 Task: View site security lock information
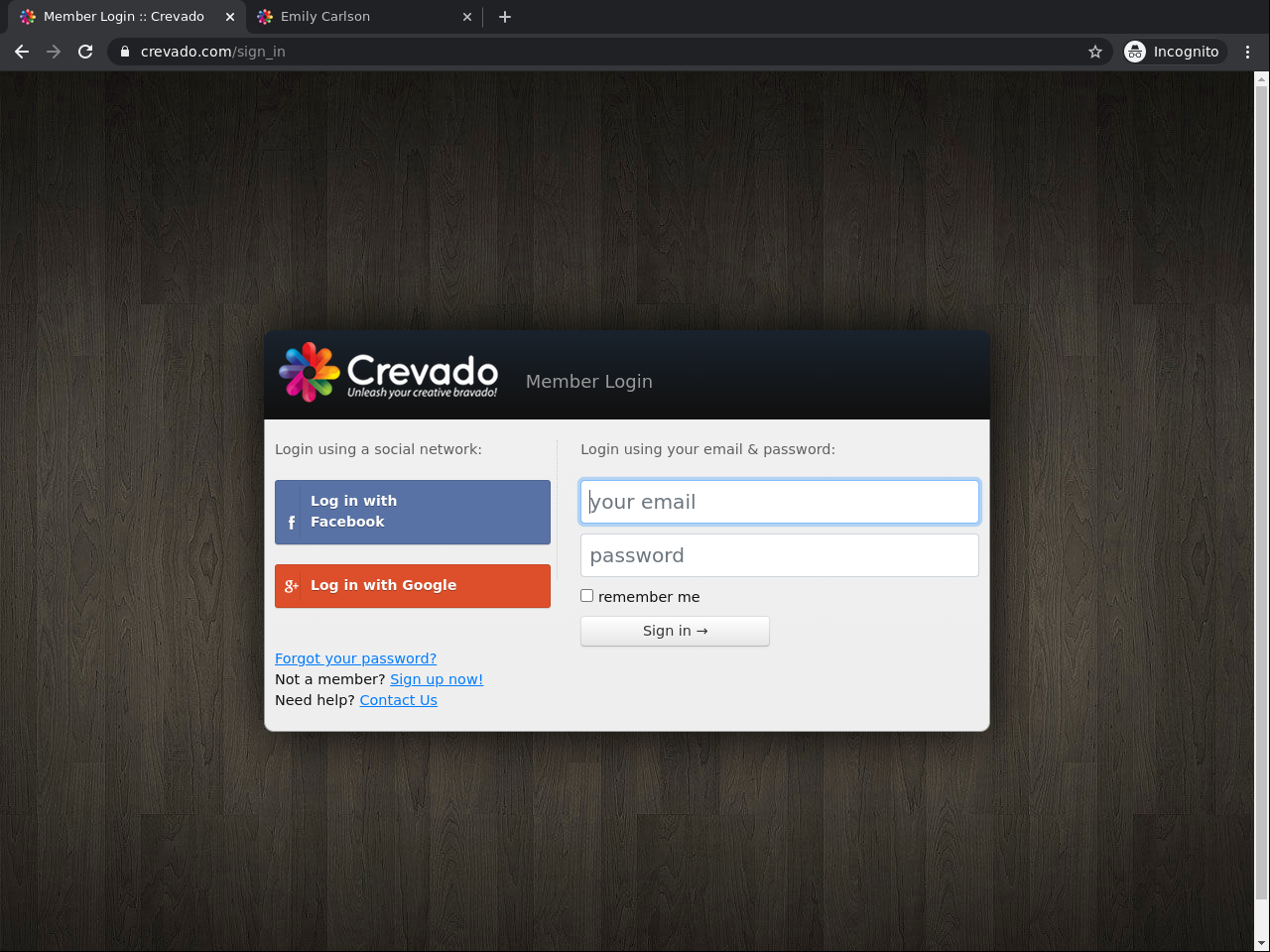pyautogui.click(x=125, y=52)
